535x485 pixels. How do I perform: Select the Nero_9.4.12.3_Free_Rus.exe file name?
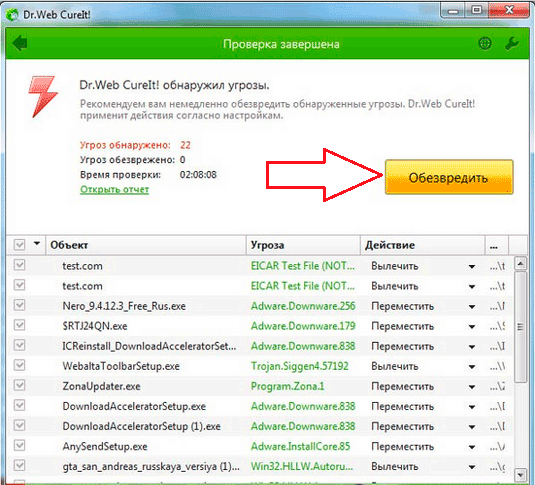click(124, 306)
